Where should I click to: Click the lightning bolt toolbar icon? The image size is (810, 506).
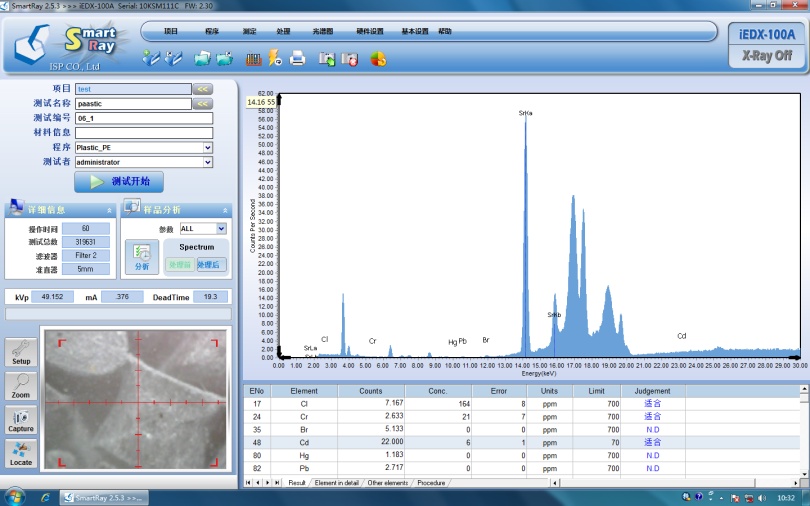(x=275, y=58)
